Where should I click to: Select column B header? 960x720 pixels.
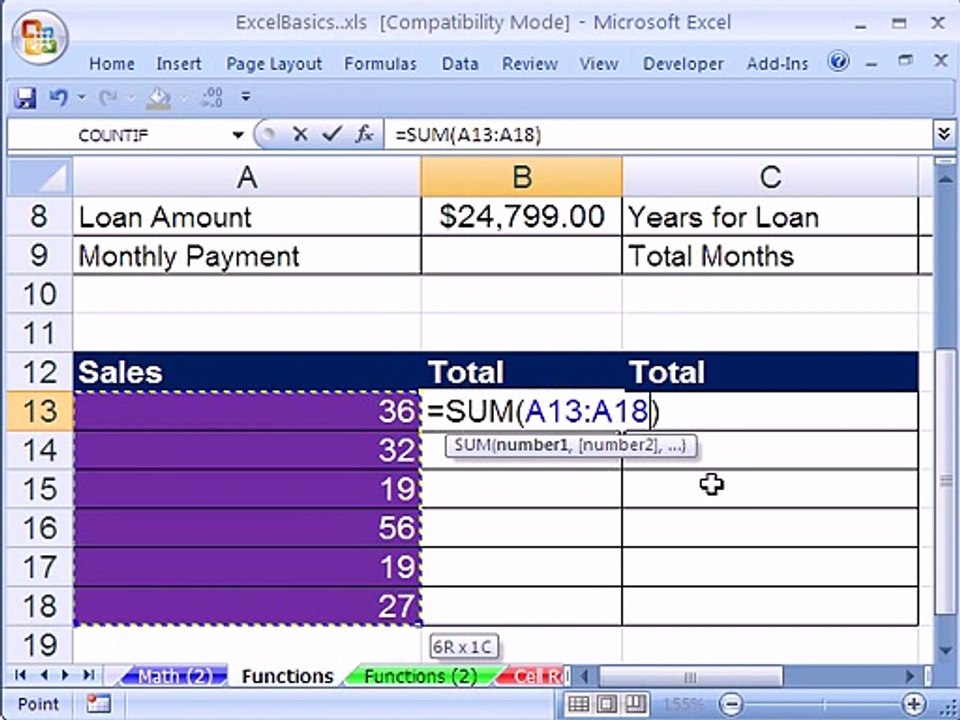[x=522, y=177]
